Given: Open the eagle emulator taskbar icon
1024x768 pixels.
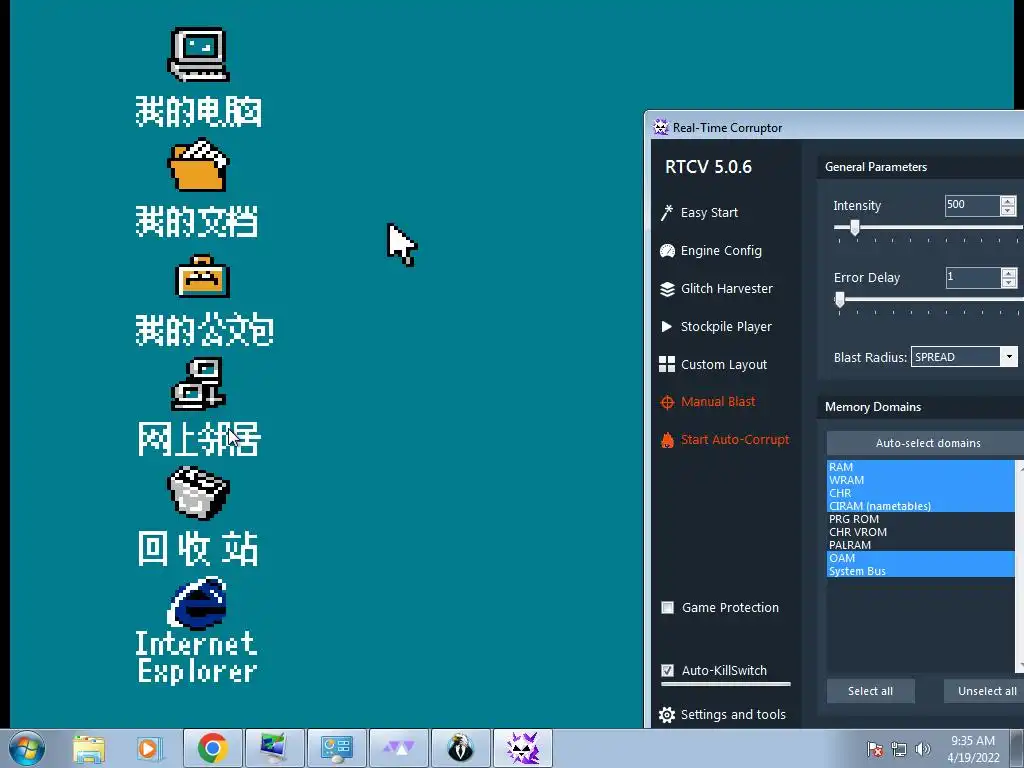Looking at the screenshot, I should pos(460,748).
